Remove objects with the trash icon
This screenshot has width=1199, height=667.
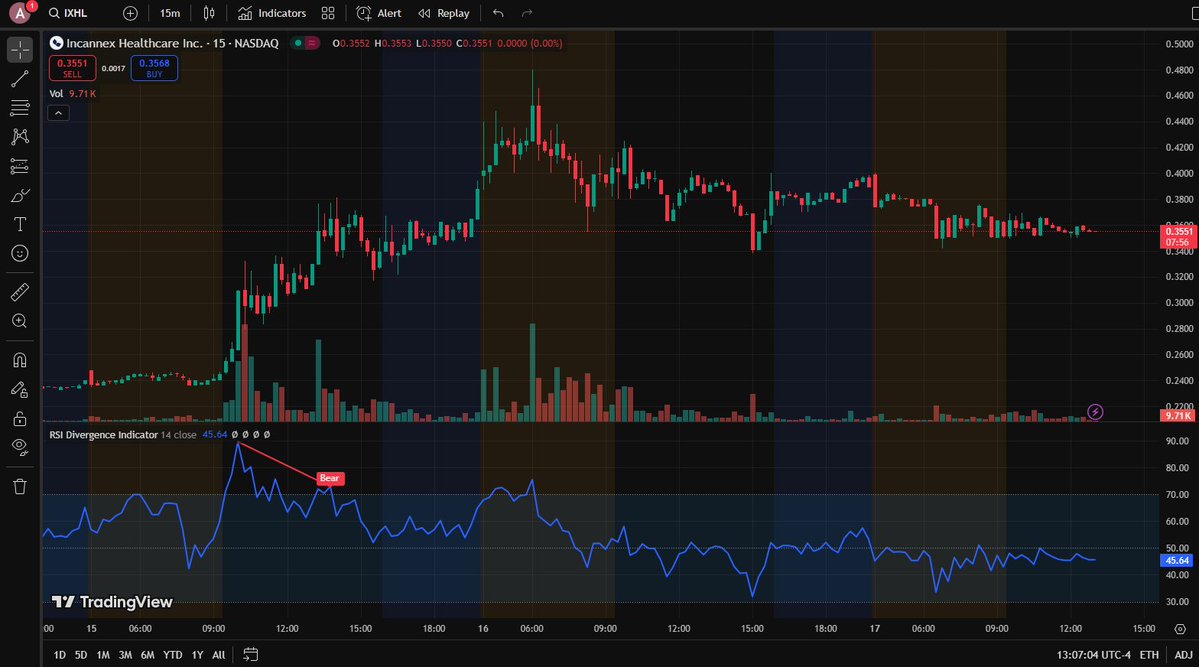[20, 486]
